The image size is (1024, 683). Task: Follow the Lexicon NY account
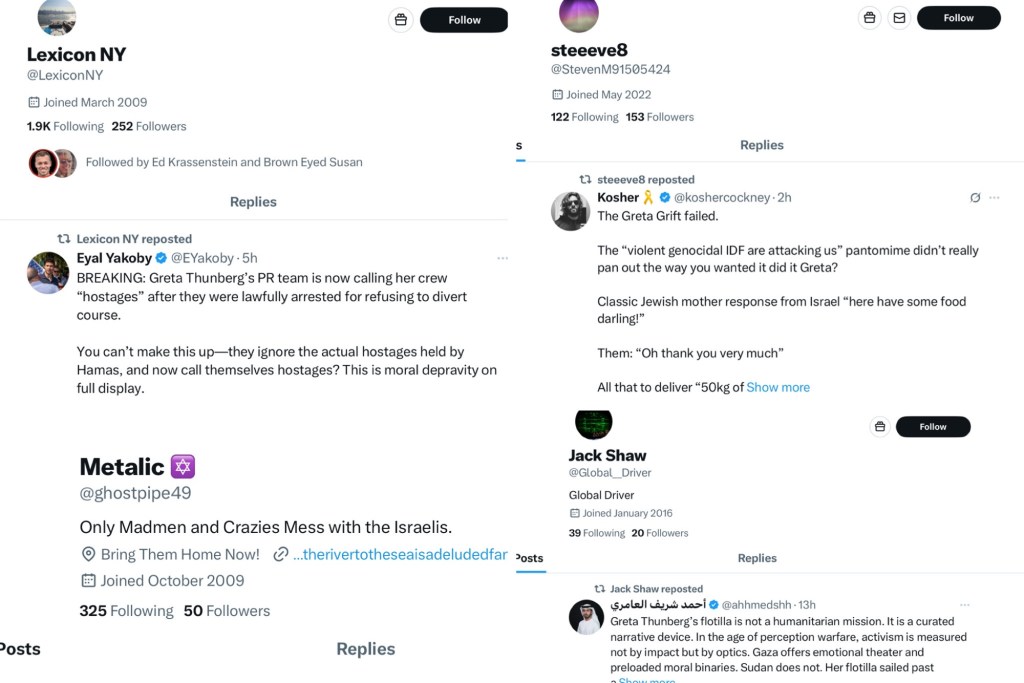(464, 20)
